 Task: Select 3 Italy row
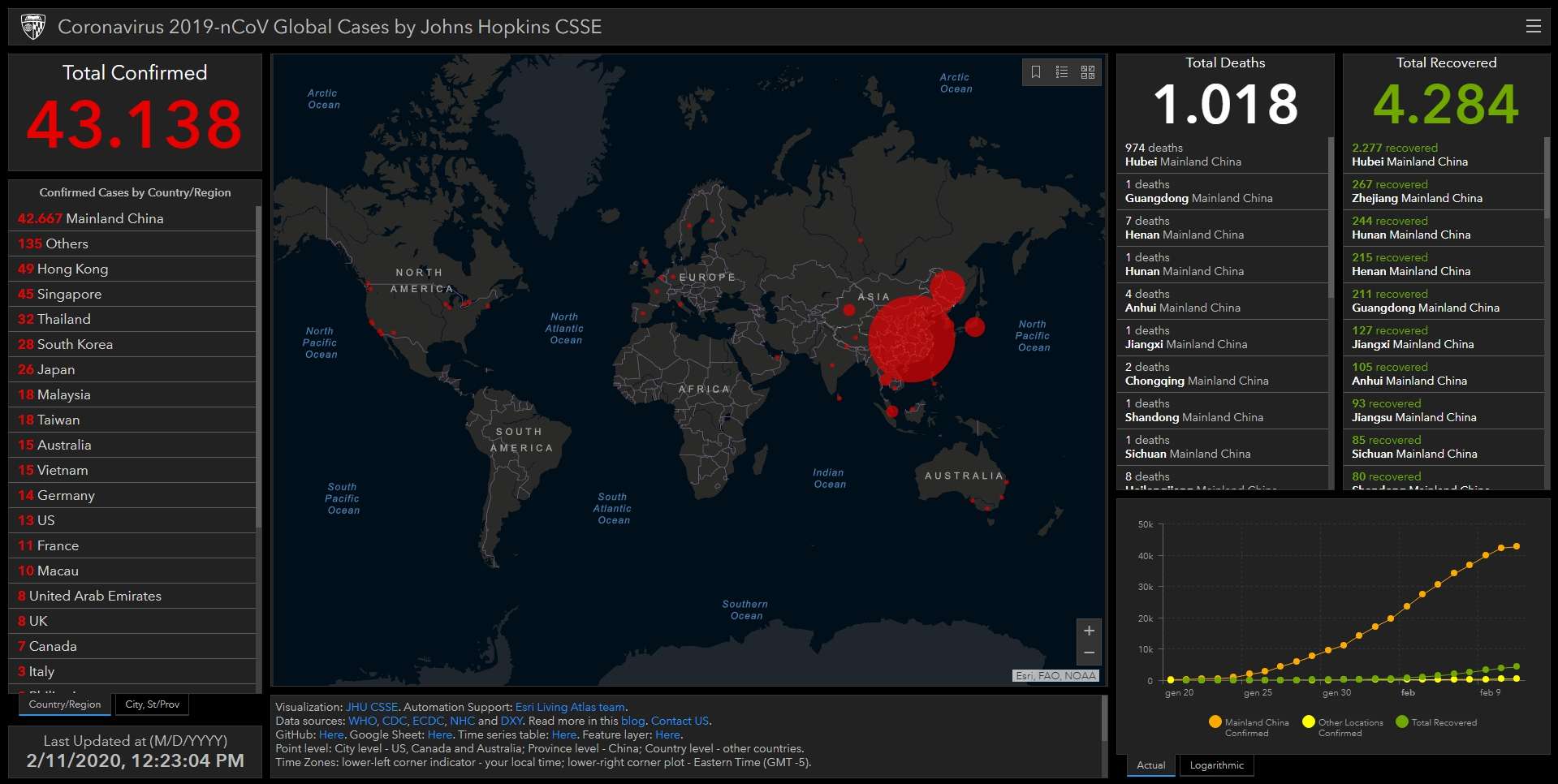click(x=132, y=671)
